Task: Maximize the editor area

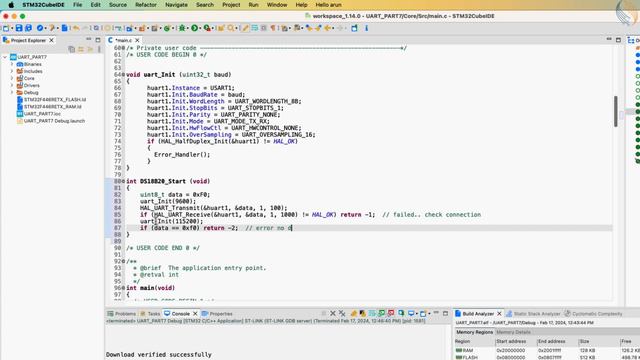Action: pyautogui.click(x=618, y=40)
